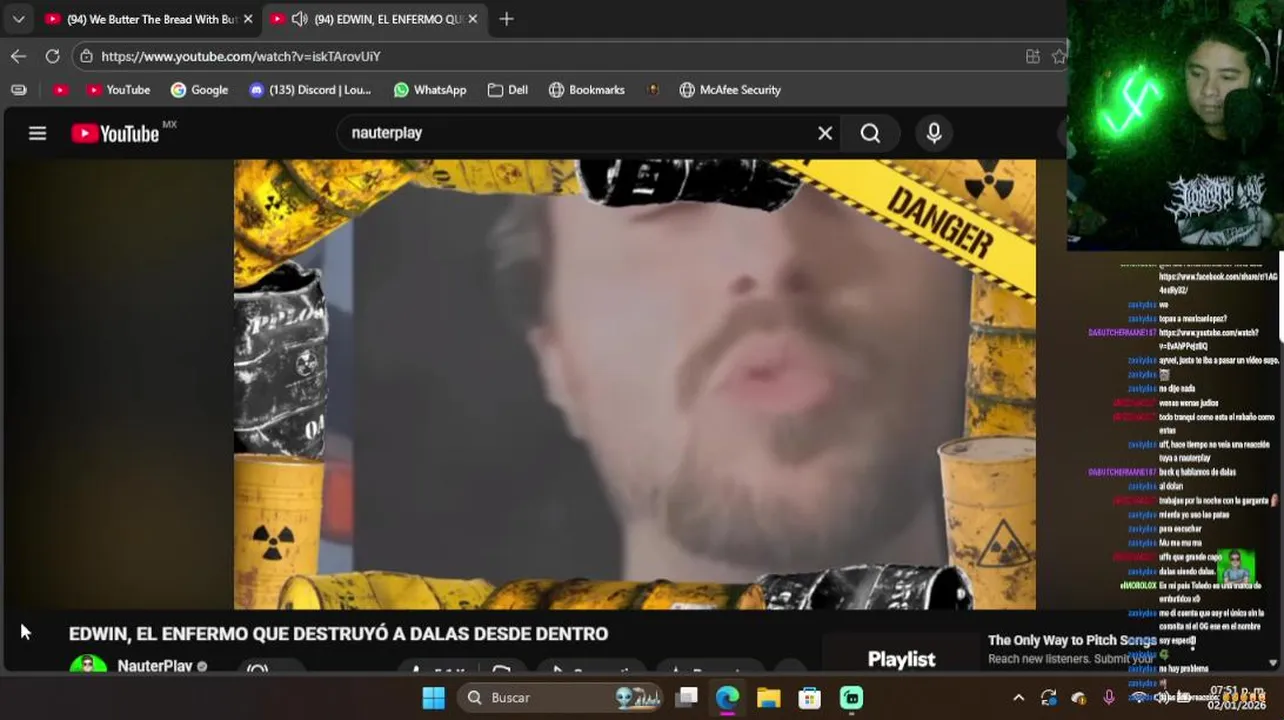Select the 'EDWIN, EL ENFERMO' tab

click(376, 19)
